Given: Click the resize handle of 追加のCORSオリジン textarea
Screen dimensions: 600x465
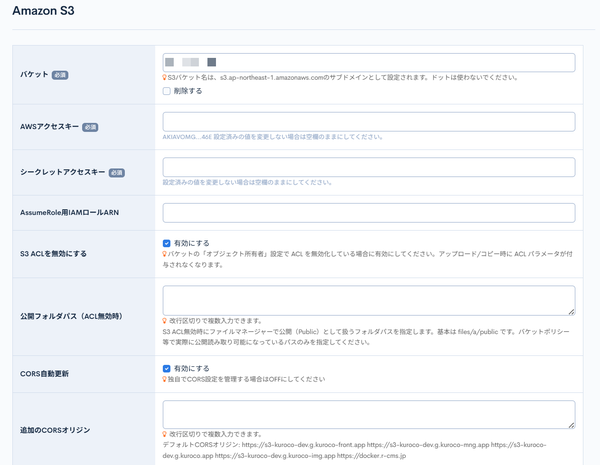Looking at the screenshot, I should tap(571, 425).
